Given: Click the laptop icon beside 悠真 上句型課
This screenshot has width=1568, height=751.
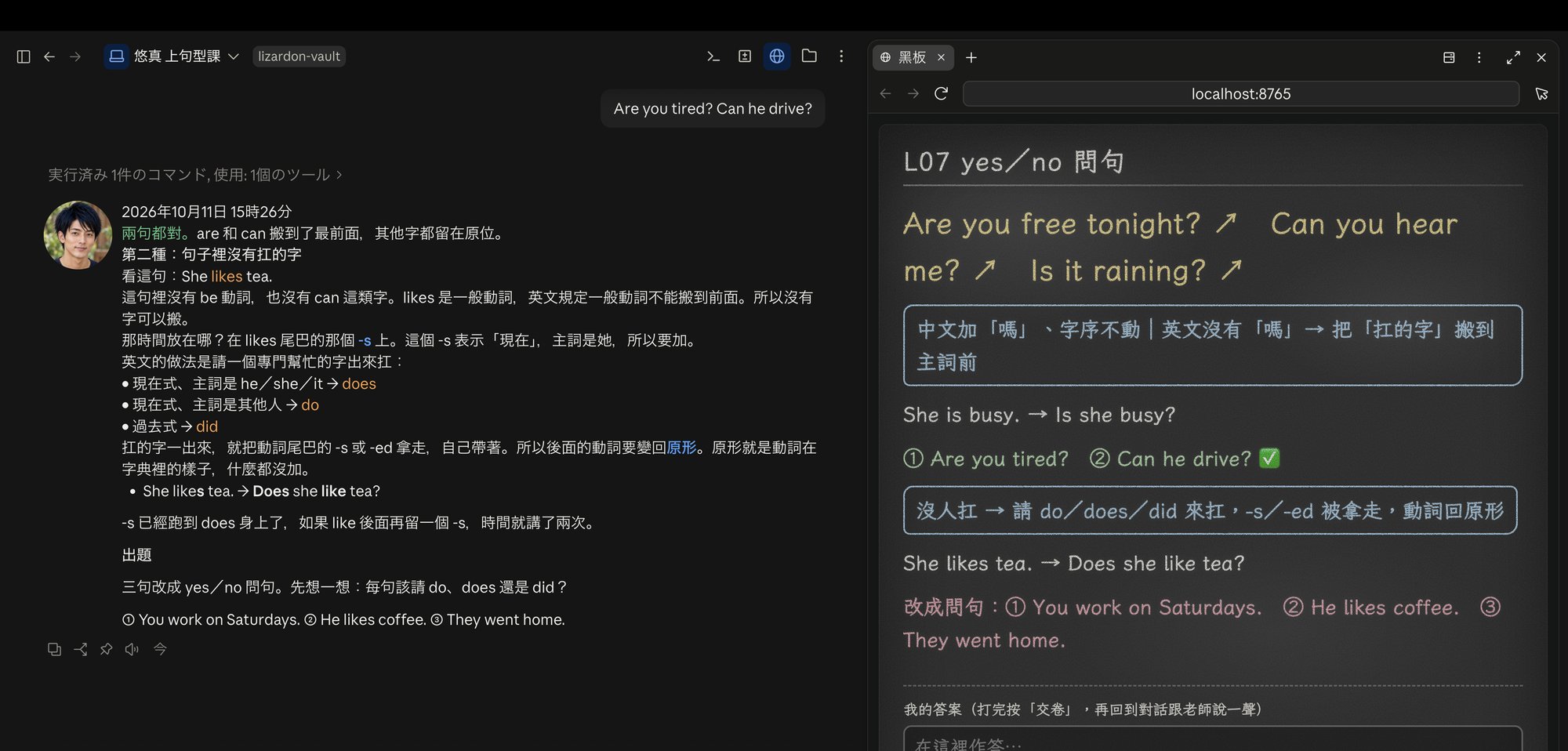Looking at the screenshot, I should click(117, 56).
